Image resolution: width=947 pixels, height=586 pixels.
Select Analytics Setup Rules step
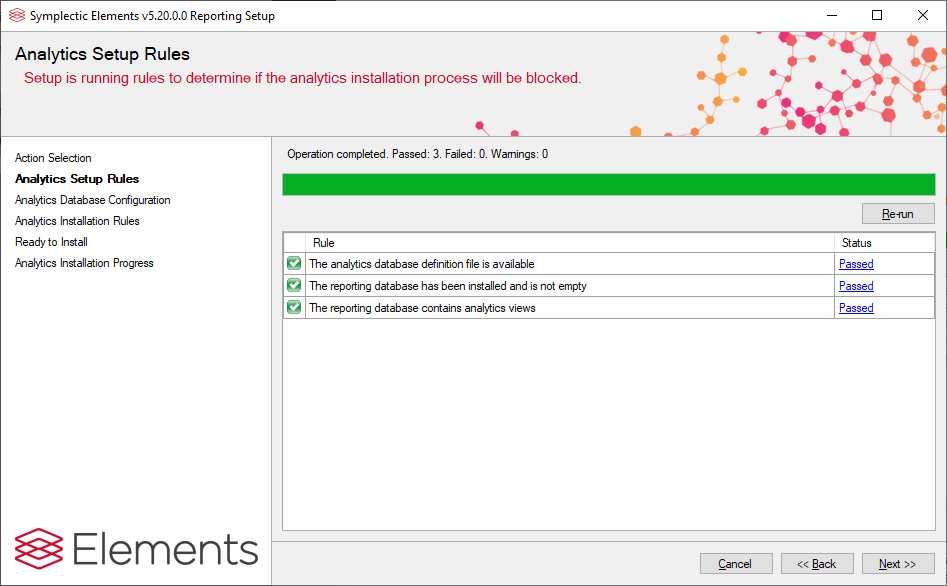(x=77, y=179)
